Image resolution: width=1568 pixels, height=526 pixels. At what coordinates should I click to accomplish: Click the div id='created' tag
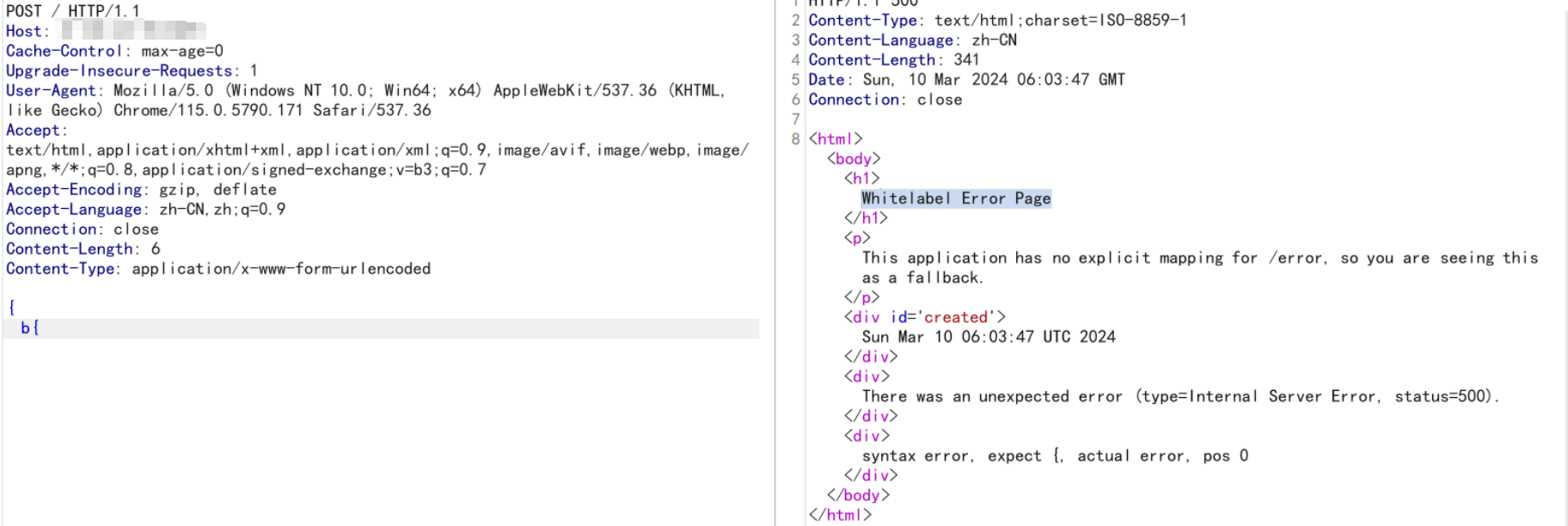(x=924, y=317)
